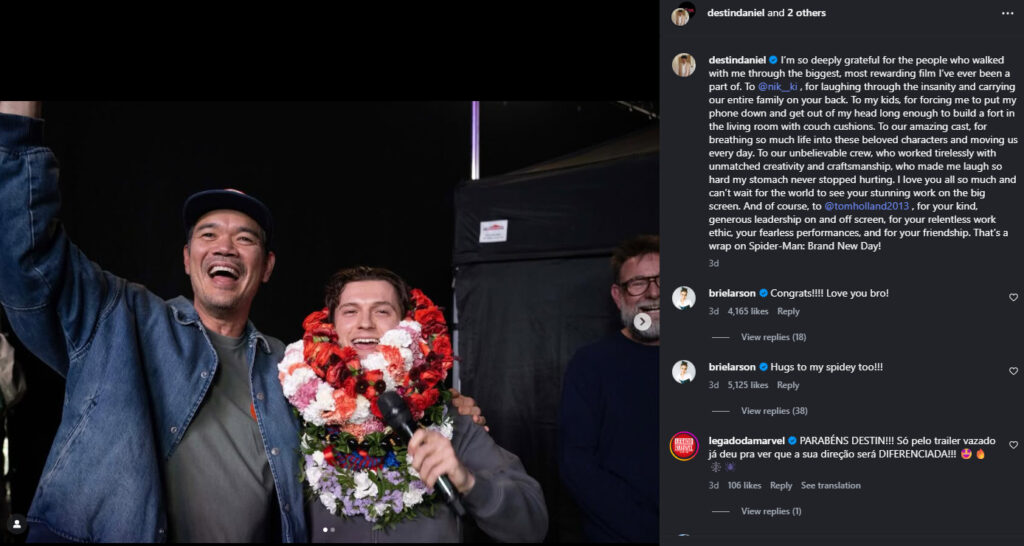
Task: Expand View replies (1)
Action: pos(771,511)
